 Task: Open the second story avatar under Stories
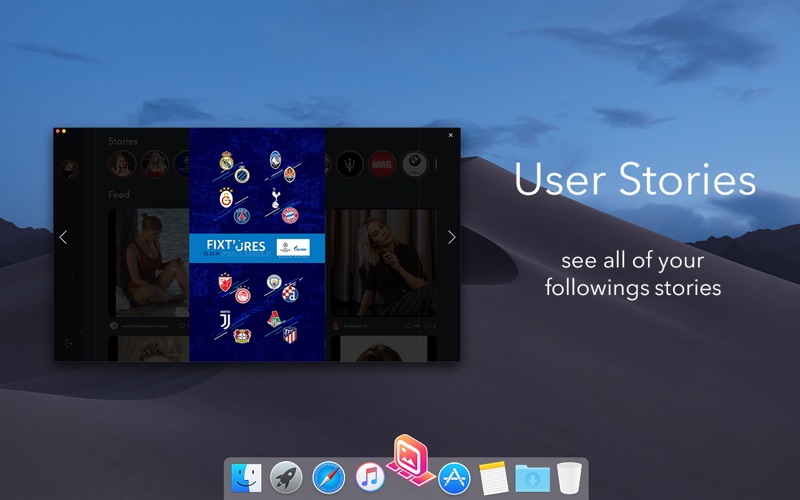(x=155, y=164)
